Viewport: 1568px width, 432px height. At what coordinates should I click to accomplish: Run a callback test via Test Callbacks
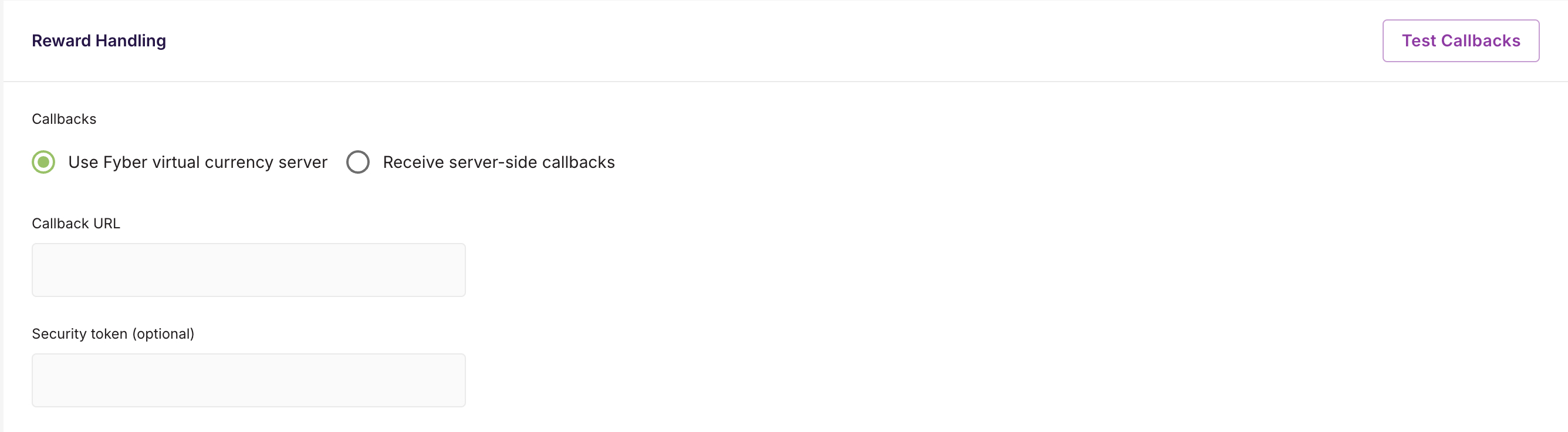(x=1460, y=41)
